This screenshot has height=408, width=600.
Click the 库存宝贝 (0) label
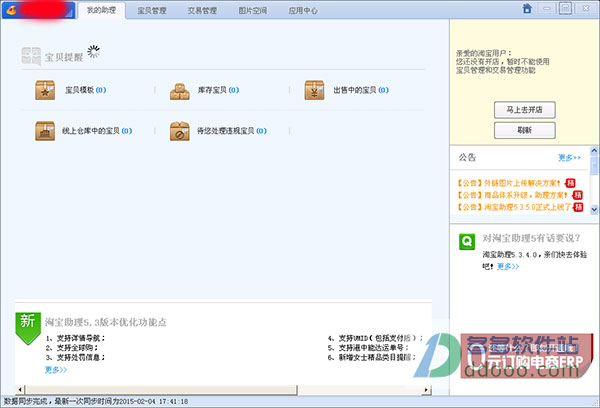coord(218,90)
